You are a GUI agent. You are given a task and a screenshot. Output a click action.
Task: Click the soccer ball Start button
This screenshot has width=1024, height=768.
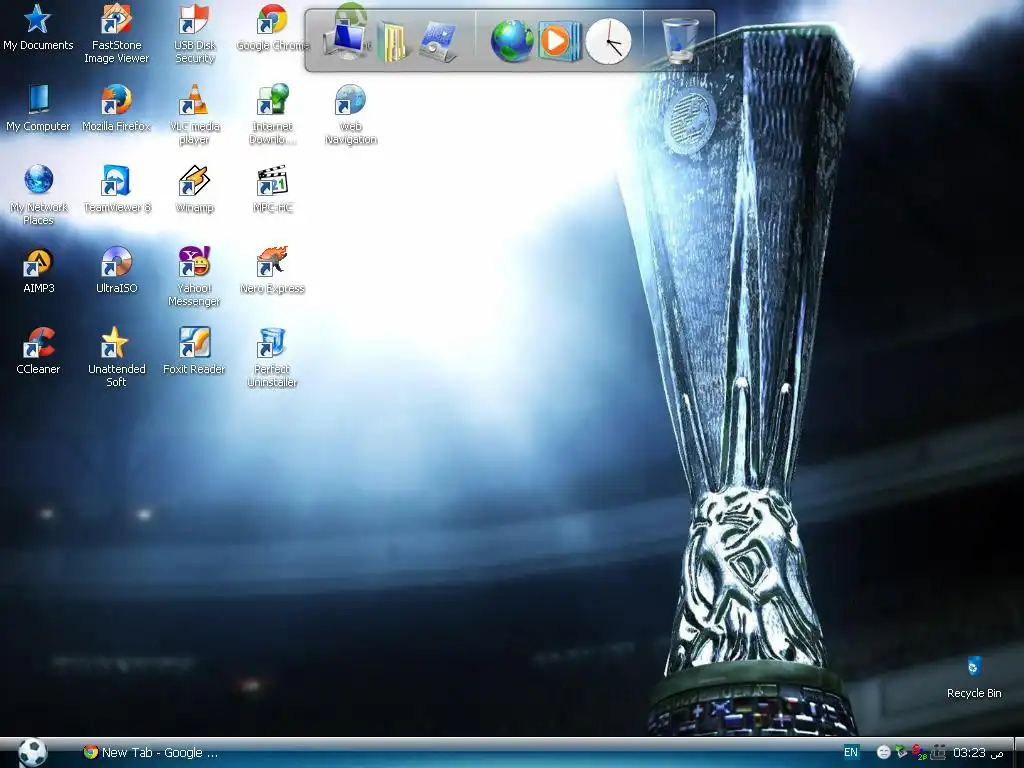pos(32,752)
